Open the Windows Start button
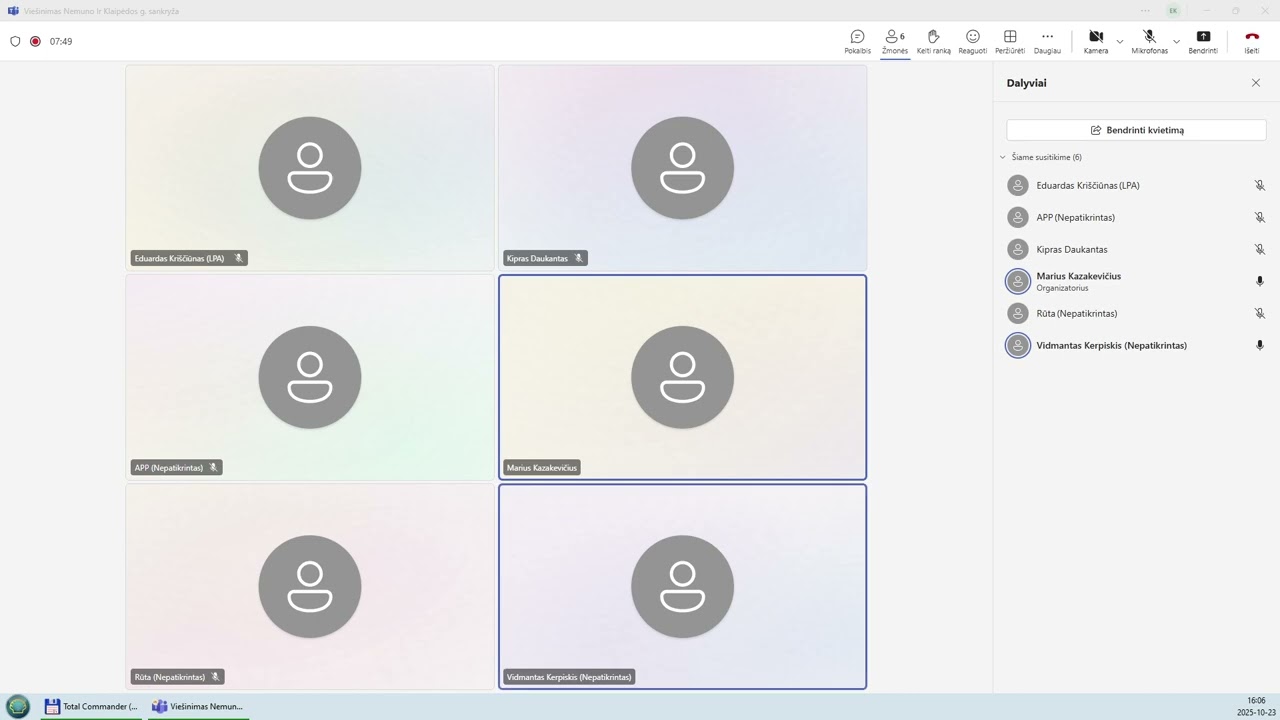 tap(18, 706)
